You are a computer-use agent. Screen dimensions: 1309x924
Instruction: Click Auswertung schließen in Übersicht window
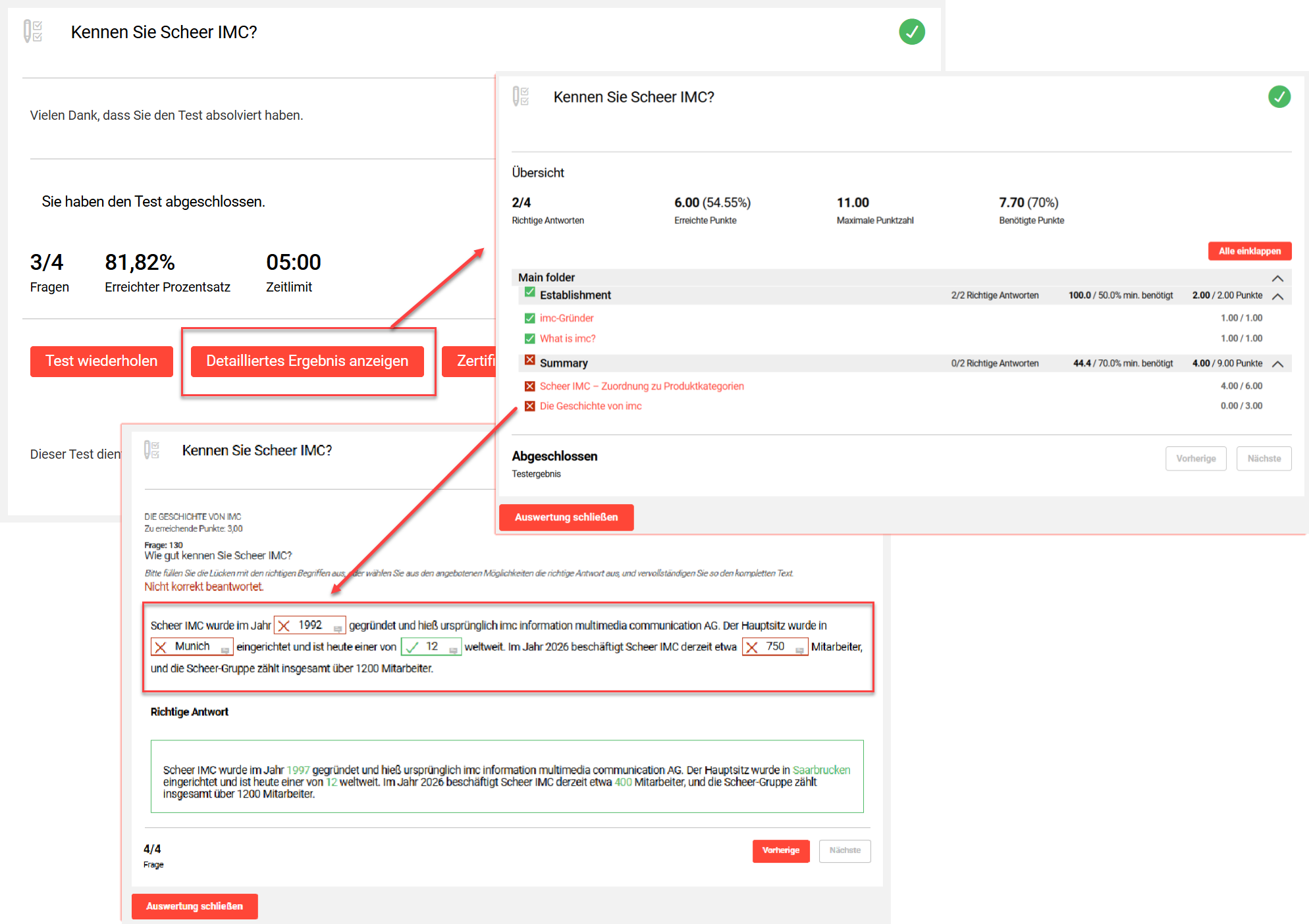(566, 517)
